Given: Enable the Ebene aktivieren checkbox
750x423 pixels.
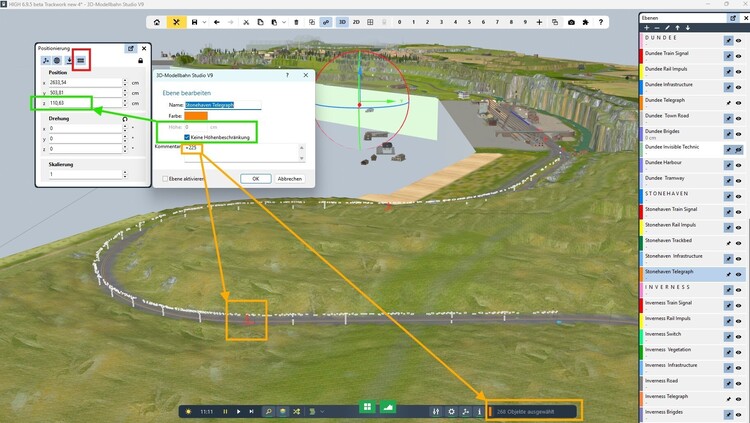Looking at the screenshot, I should [x=166, y=178].
